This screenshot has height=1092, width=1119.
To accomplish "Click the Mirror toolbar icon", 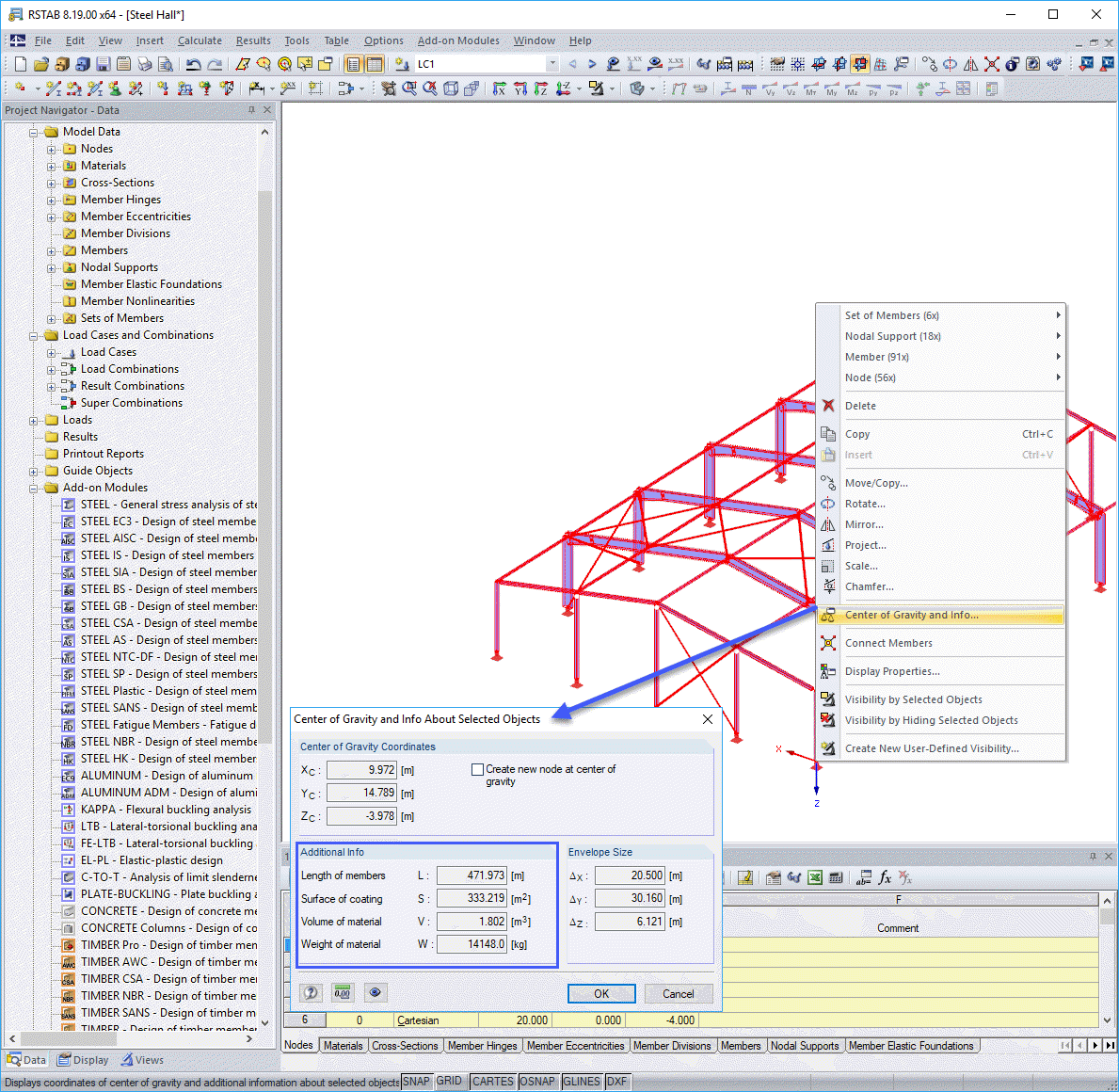I will click(970, 64).
